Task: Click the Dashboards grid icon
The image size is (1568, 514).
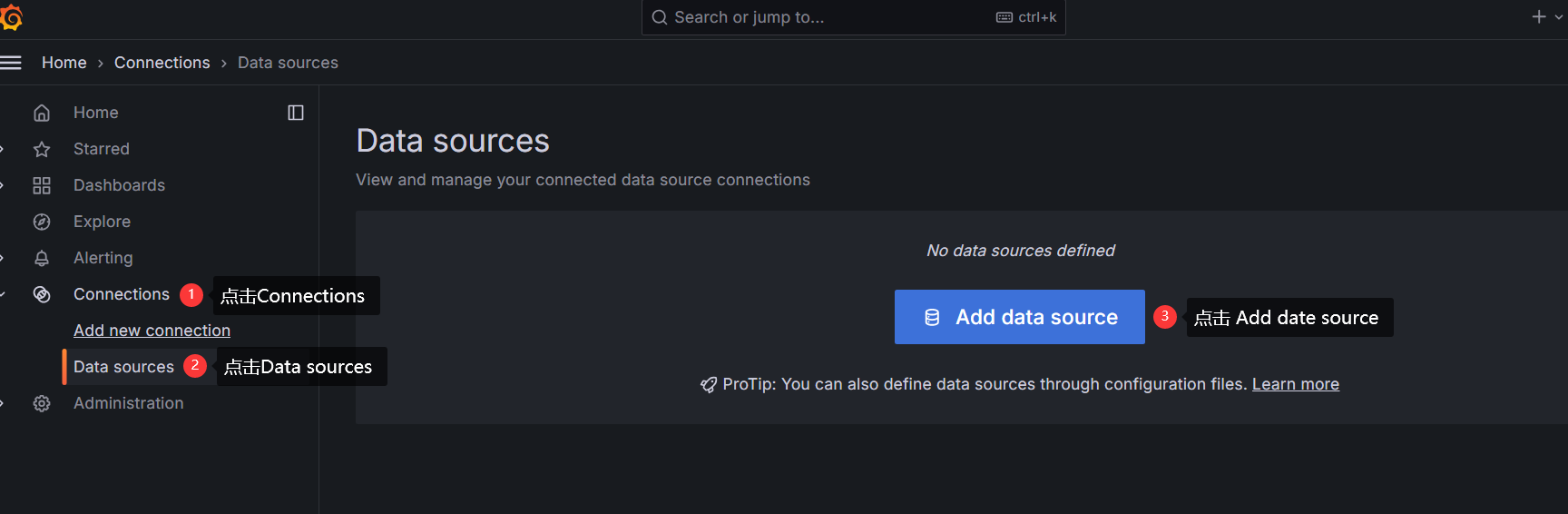Action: (42, 185)
